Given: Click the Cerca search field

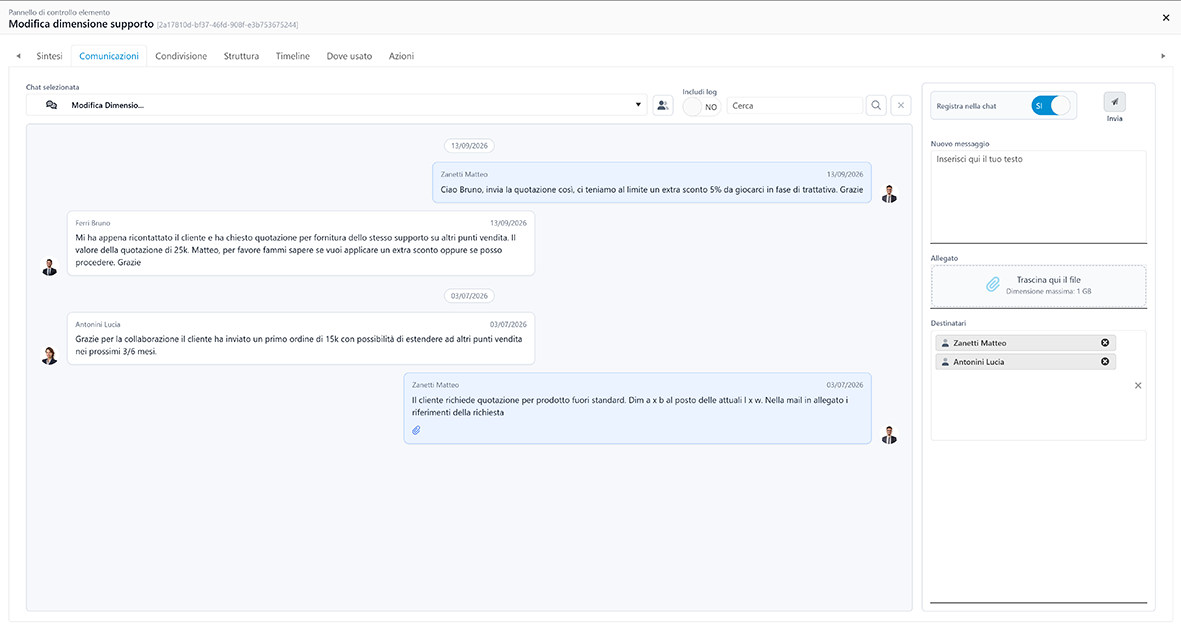Looking at the screenshot, I should 795,105.
